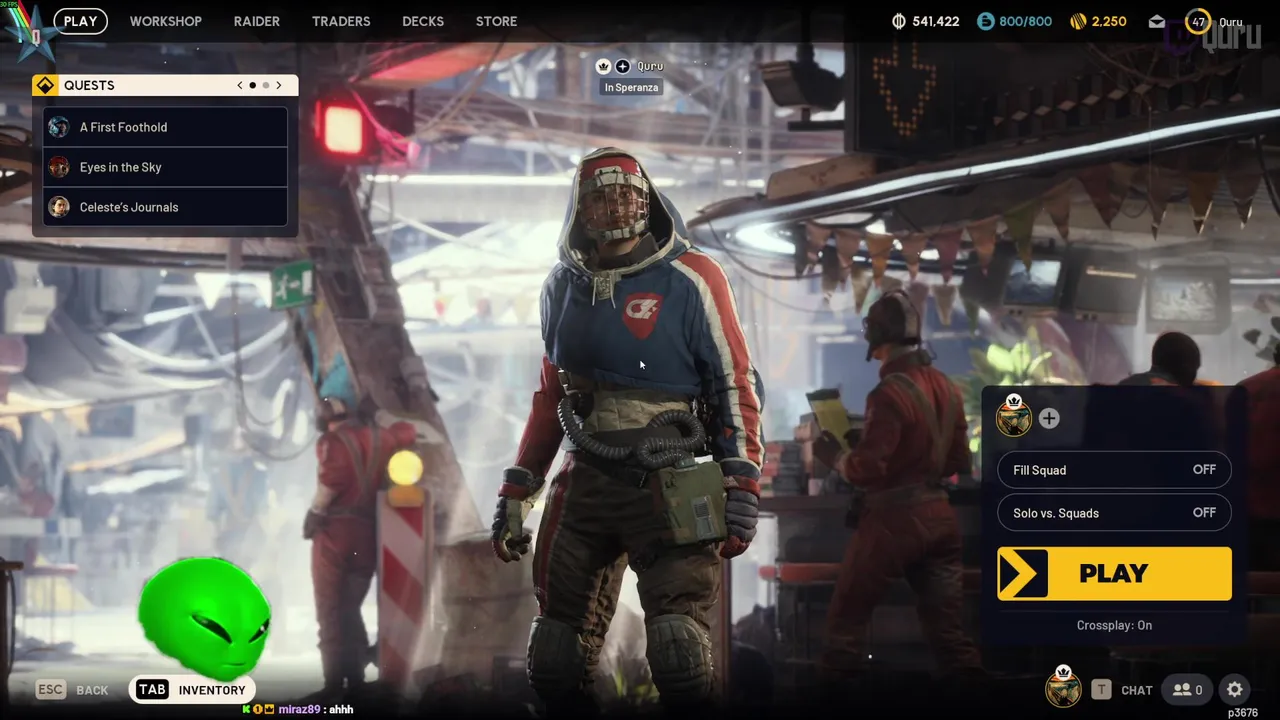Click the plus icon next to Quru nameplate
The image size is (1280, 720).
[622, 66]
